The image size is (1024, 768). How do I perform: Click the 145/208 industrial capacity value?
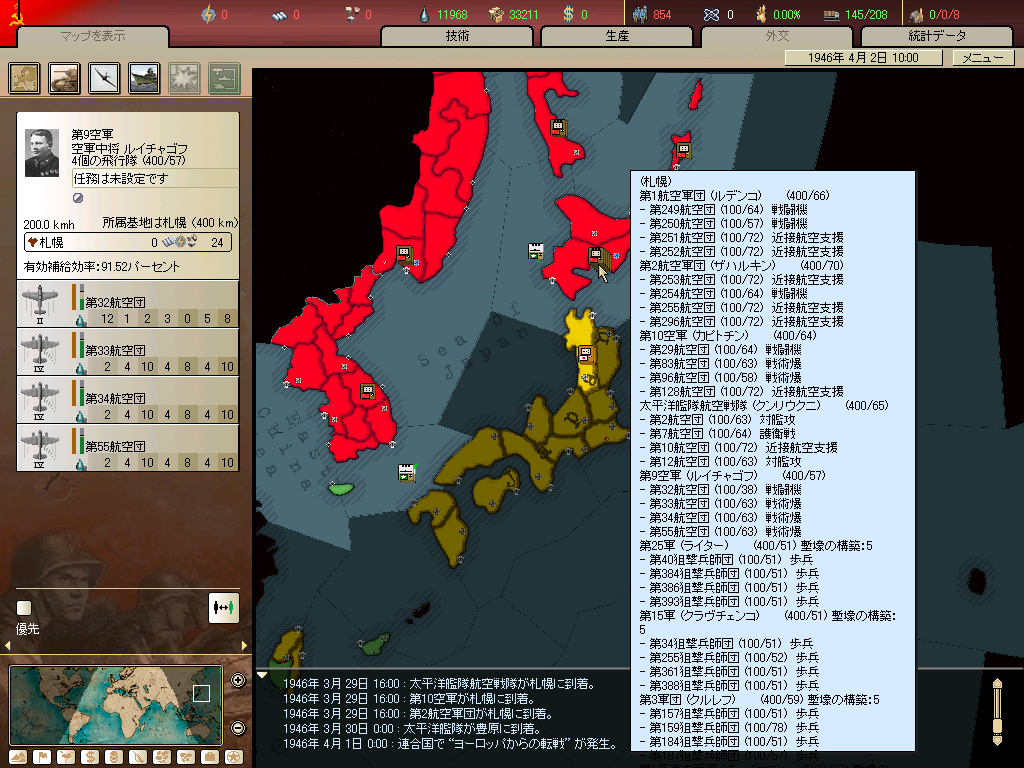(x=866, y=14)
